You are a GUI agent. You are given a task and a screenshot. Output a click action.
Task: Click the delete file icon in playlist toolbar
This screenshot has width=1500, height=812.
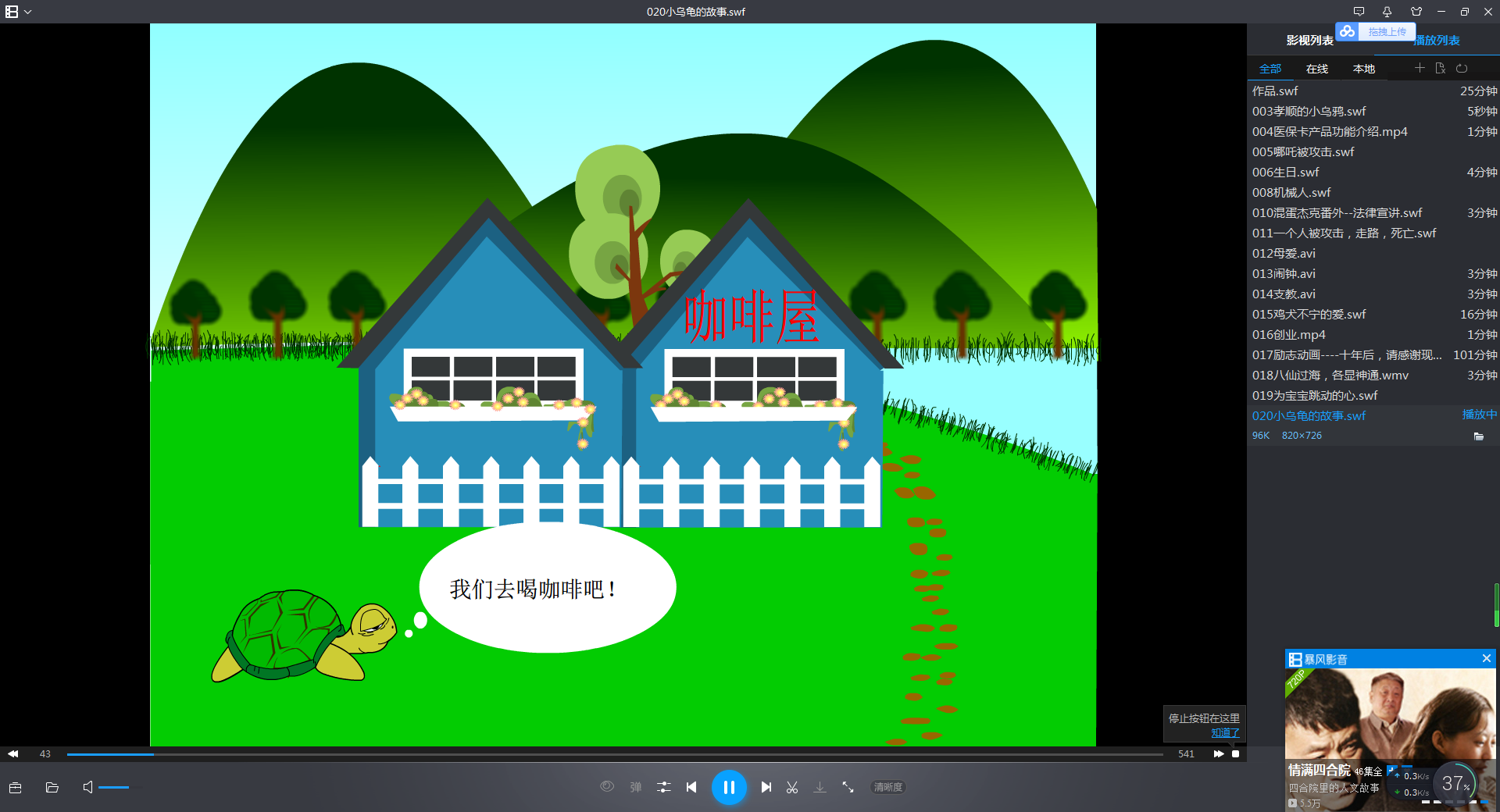1441,68
